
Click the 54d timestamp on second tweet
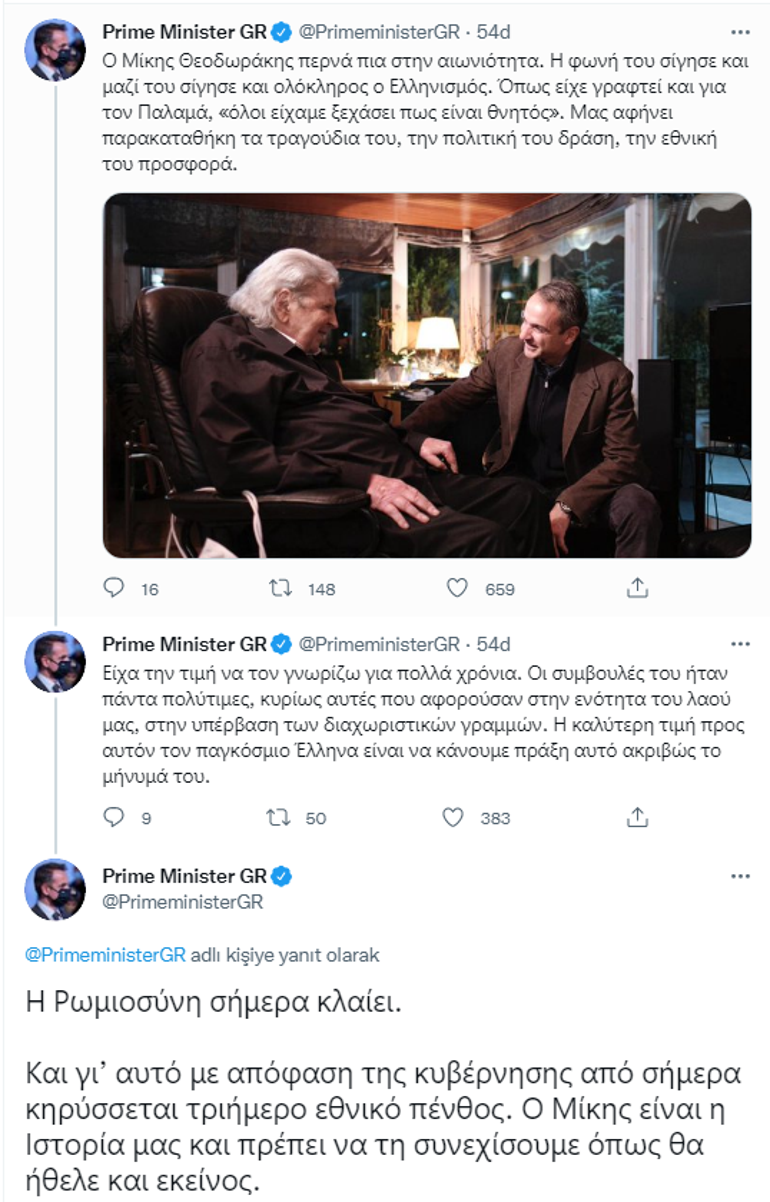pyautogui.click(x=493, y=643)
